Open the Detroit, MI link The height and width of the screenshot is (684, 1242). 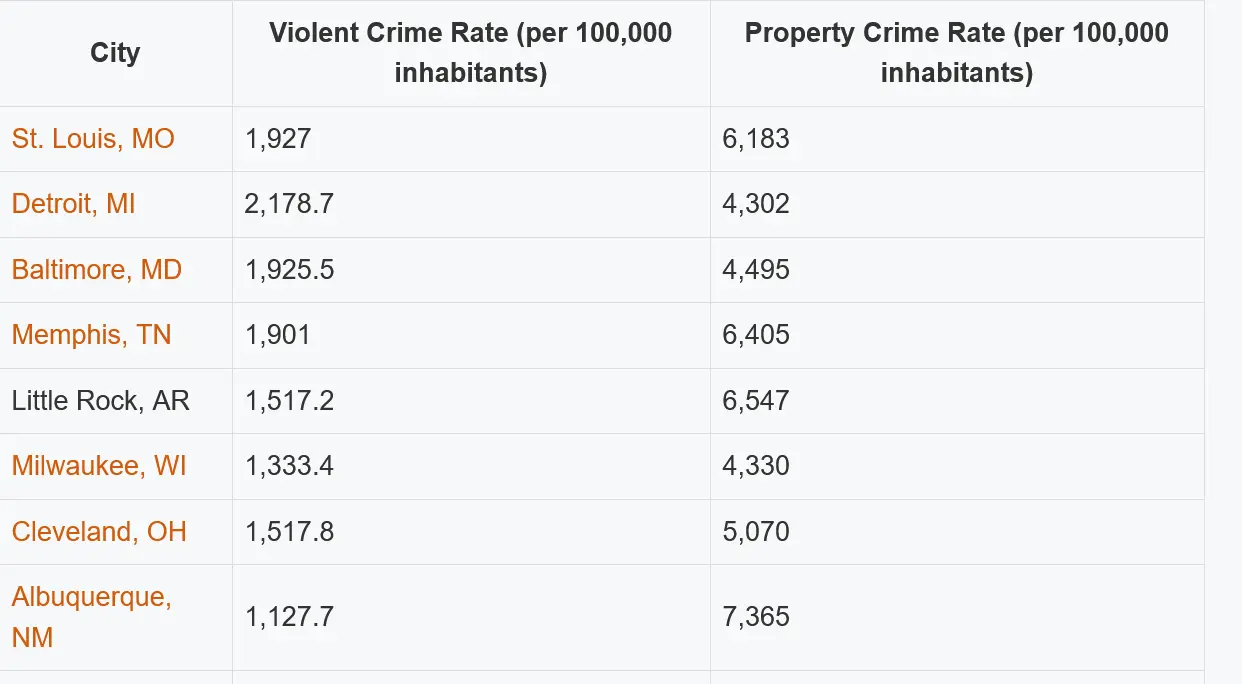pyautogui.click(x=73, y=204)
